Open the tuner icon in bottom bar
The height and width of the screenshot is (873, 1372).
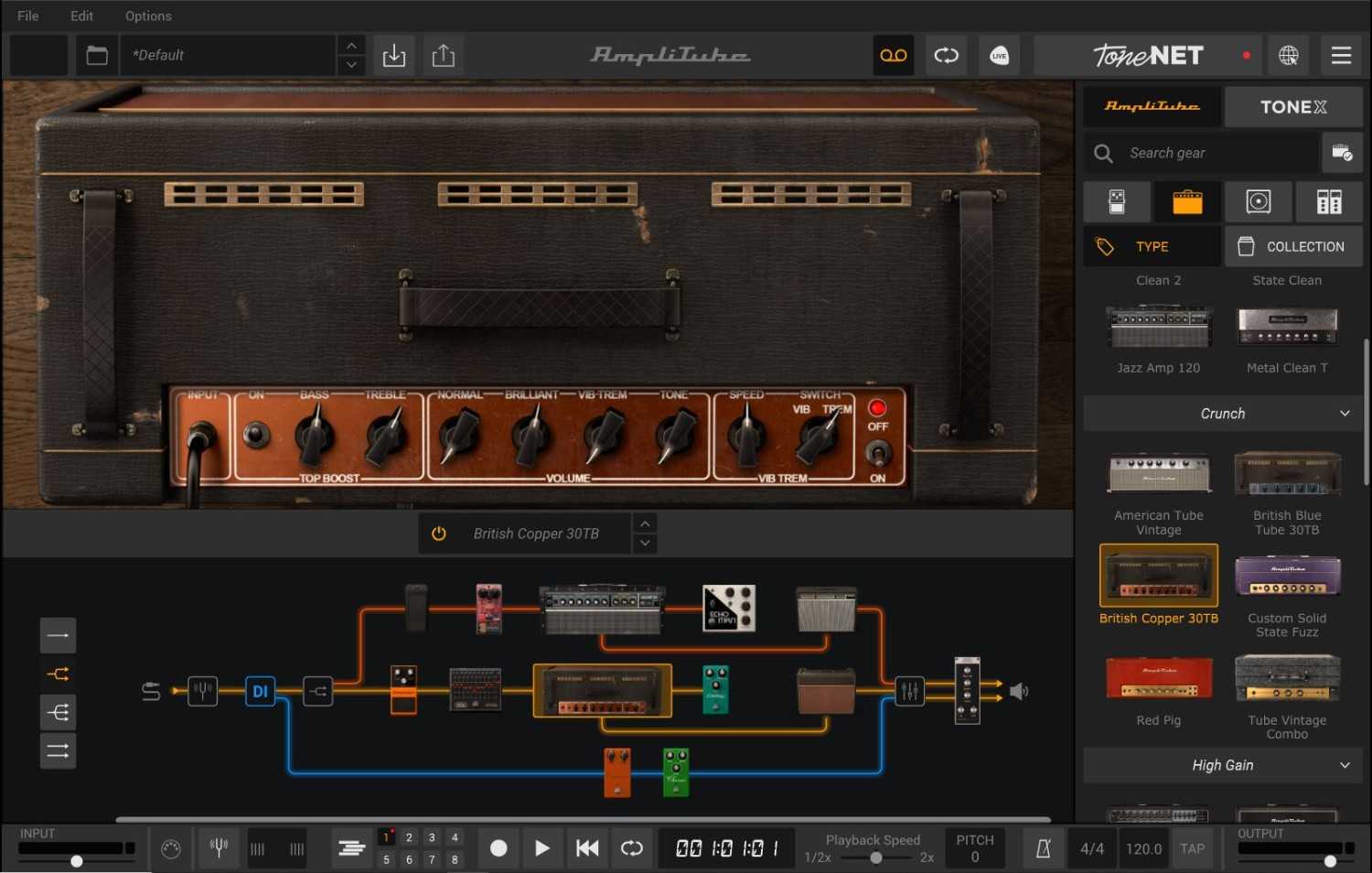pyautogui.click(x=219, y=848)
